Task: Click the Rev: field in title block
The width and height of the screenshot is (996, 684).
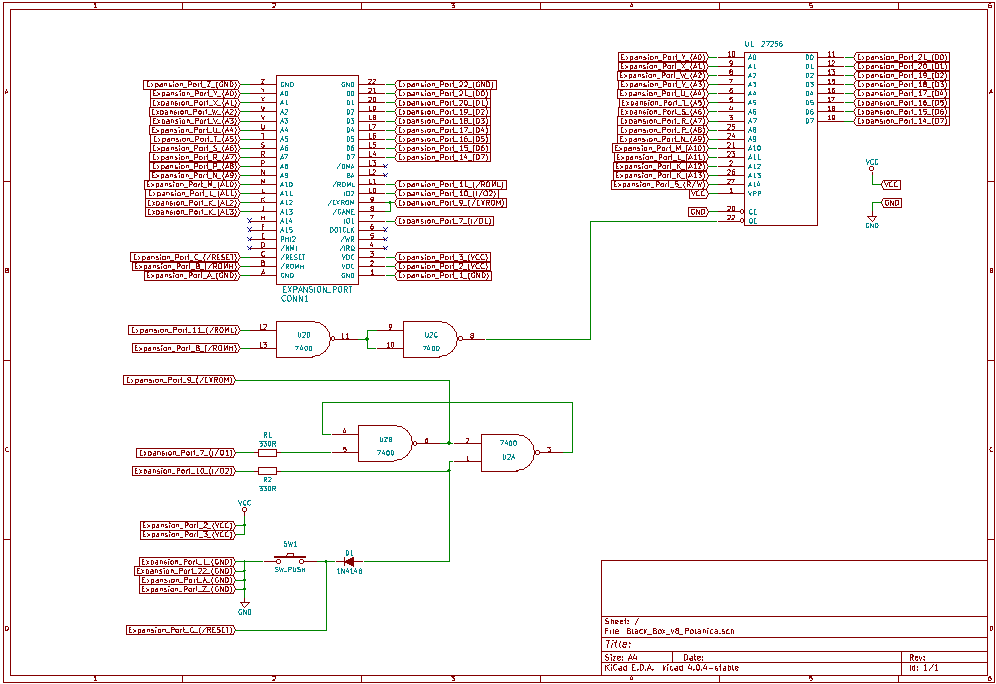Action: (917, 658)
